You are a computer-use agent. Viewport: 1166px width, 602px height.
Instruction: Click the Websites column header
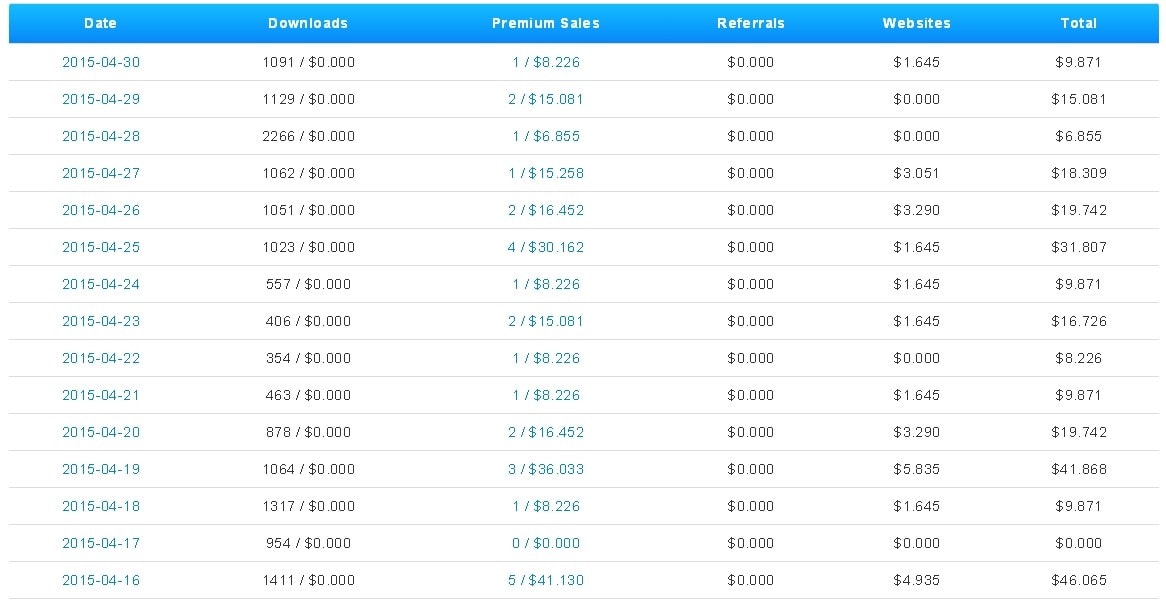tap(916, 23)
